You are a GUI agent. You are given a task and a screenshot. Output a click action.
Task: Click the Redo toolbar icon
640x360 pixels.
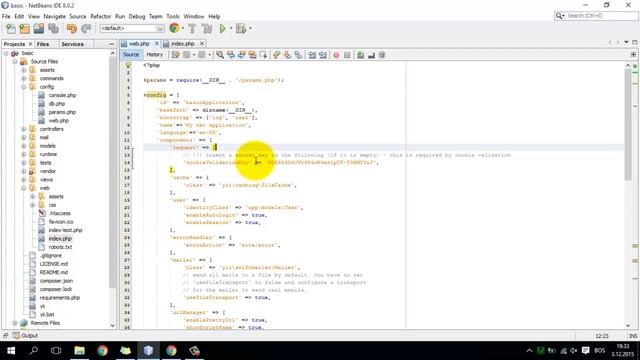86,29
